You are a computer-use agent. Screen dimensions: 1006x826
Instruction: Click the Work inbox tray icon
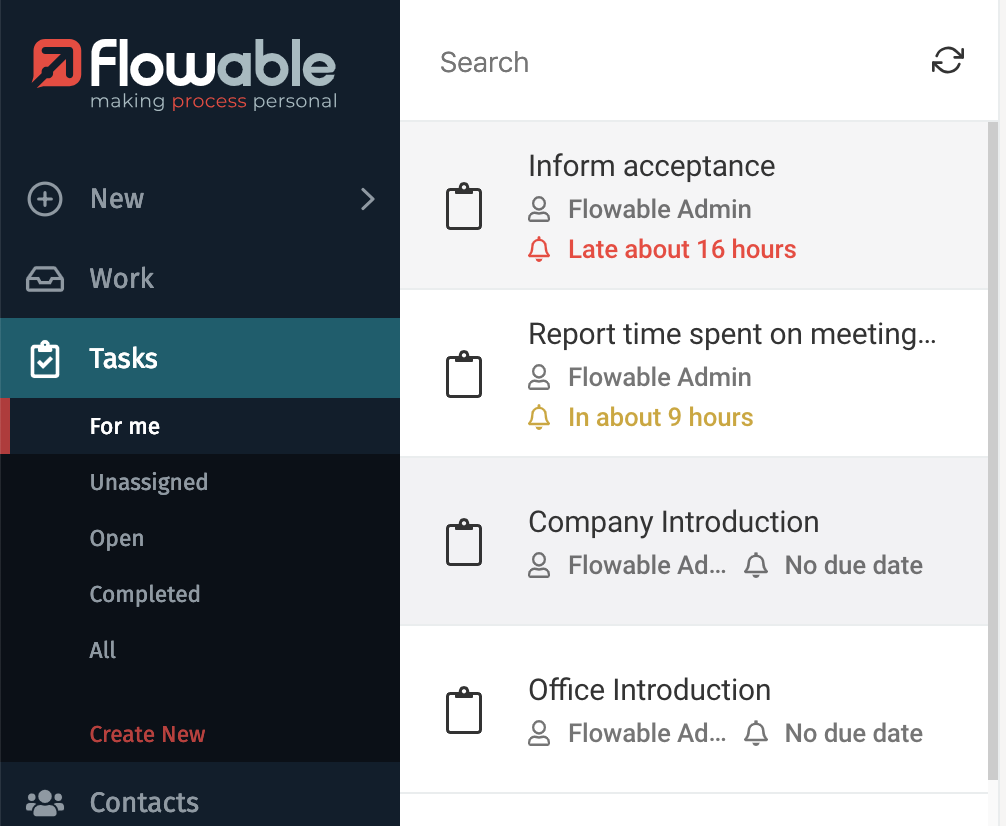click(45, 279)
